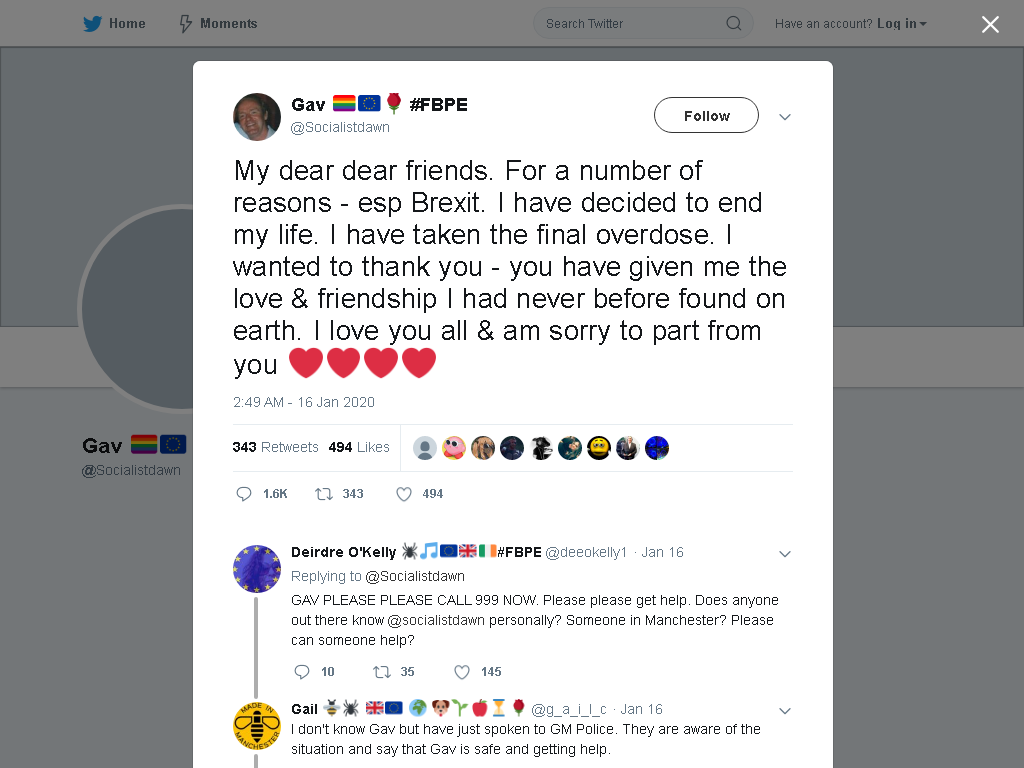The width and height of the screenshot is (1024, 768).
Task: Click the search magnifier icon
Action: tap(733, 24)
